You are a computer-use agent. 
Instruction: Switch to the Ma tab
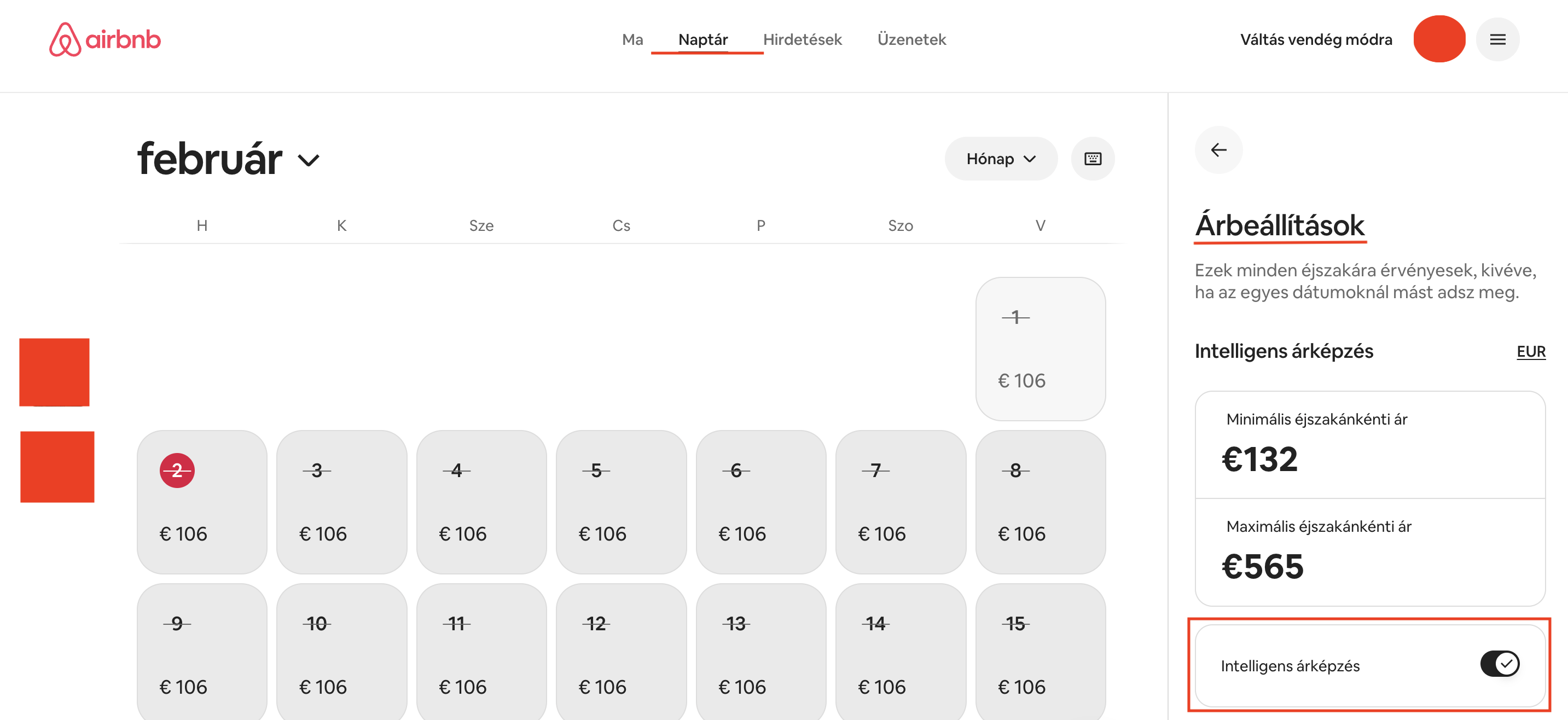click(632, 39)
